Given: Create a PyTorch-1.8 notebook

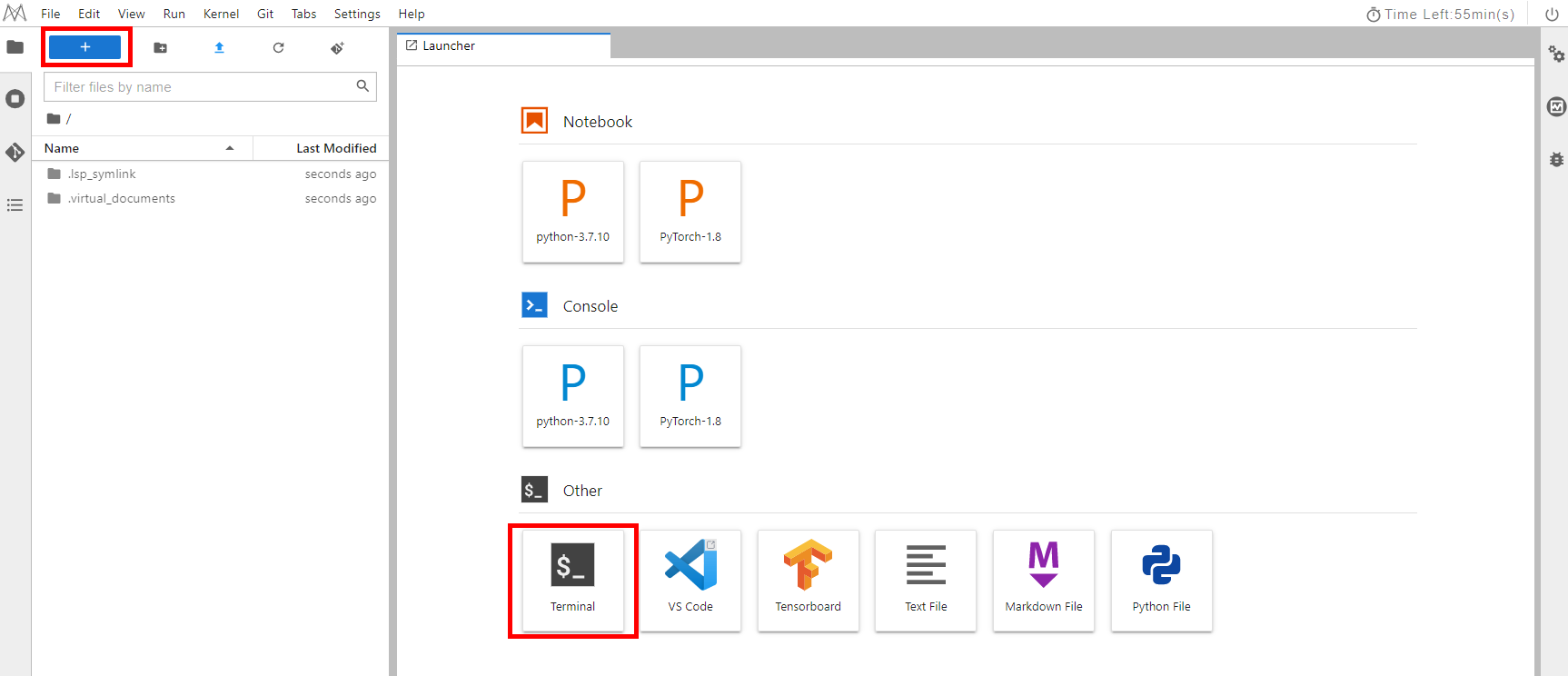Looking at the screenshot, I should tap(690, 212).
